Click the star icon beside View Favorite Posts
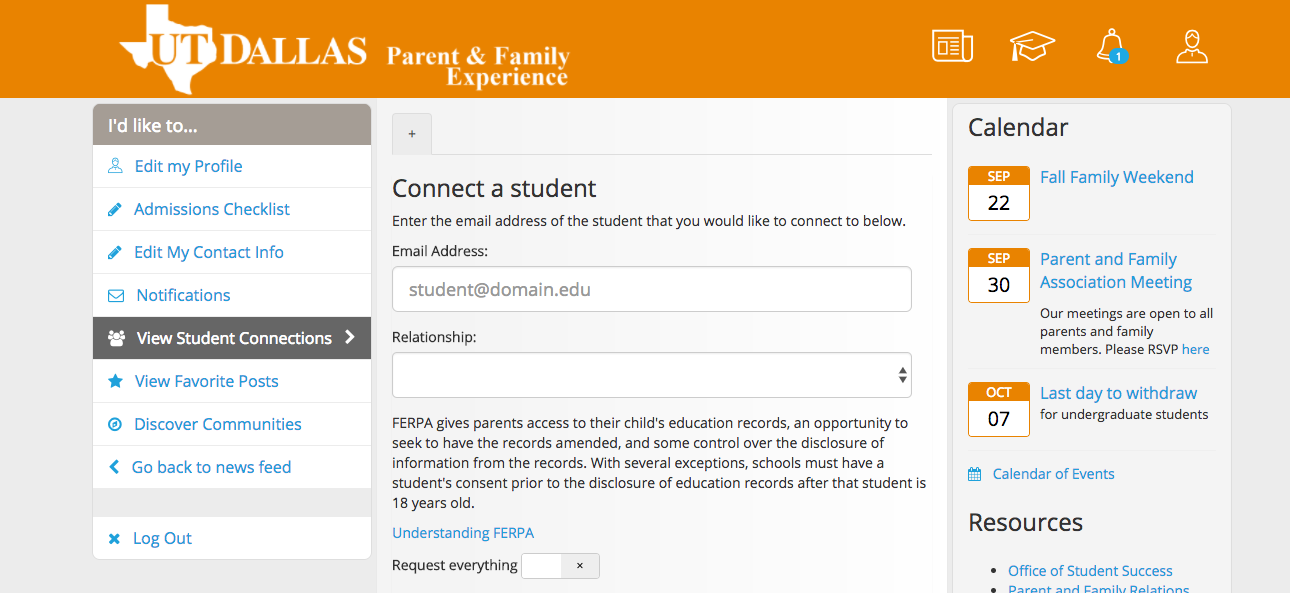This screenshot has width=1290, height=593. tap(116, 381)
